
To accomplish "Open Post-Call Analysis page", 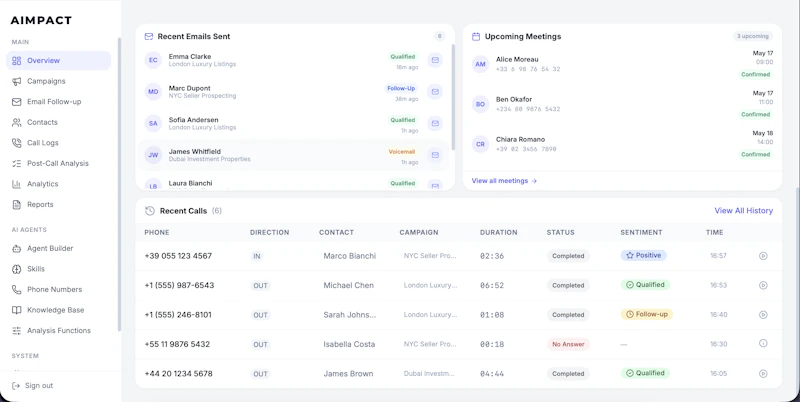I will [58, 163].
